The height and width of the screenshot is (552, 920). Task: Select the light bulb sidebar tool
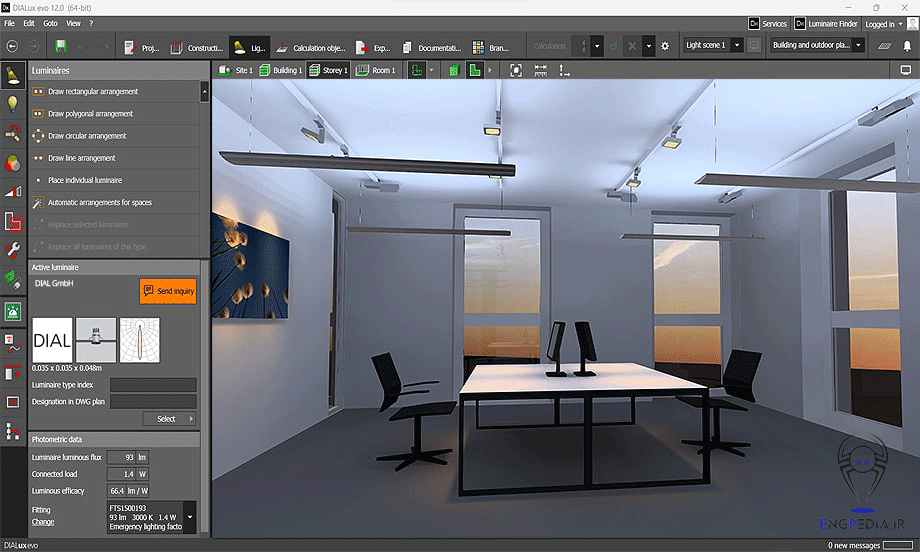tap(13, 103)
